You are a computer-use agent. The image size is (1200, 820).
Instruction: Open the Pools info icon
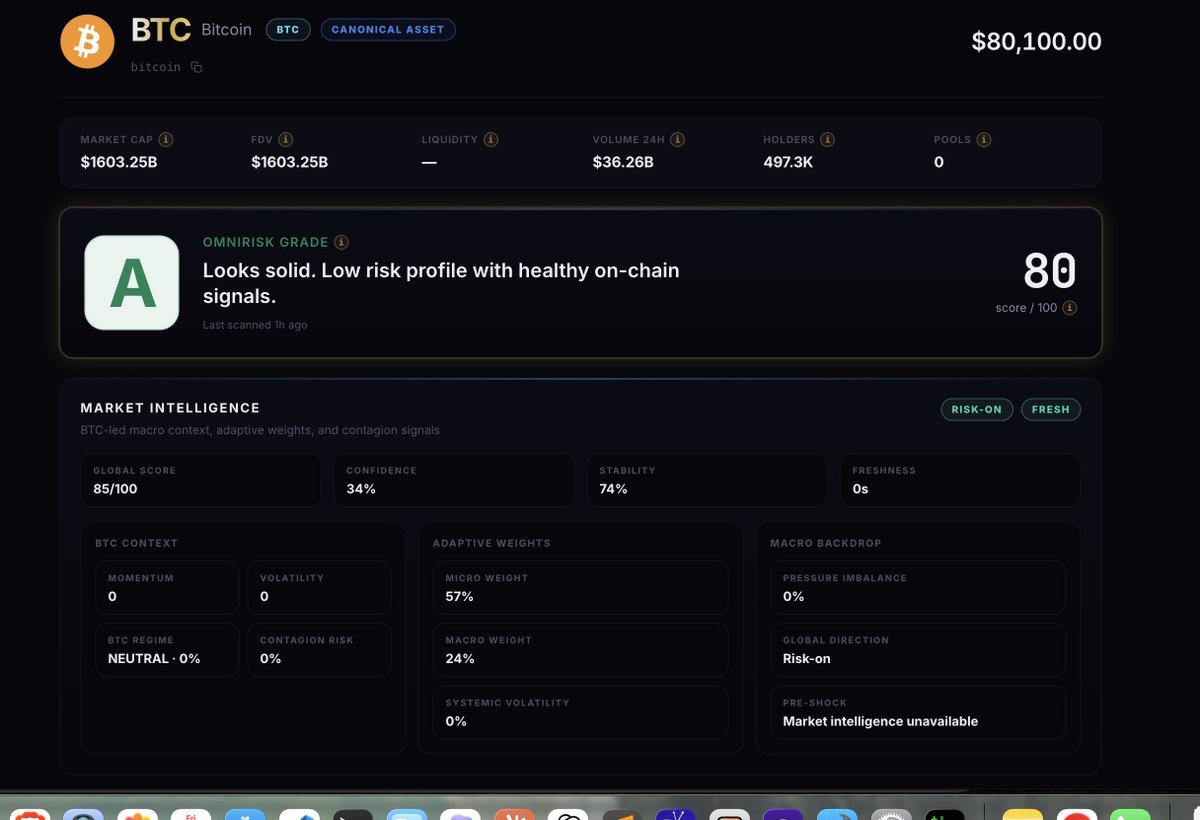coord(984,140)
